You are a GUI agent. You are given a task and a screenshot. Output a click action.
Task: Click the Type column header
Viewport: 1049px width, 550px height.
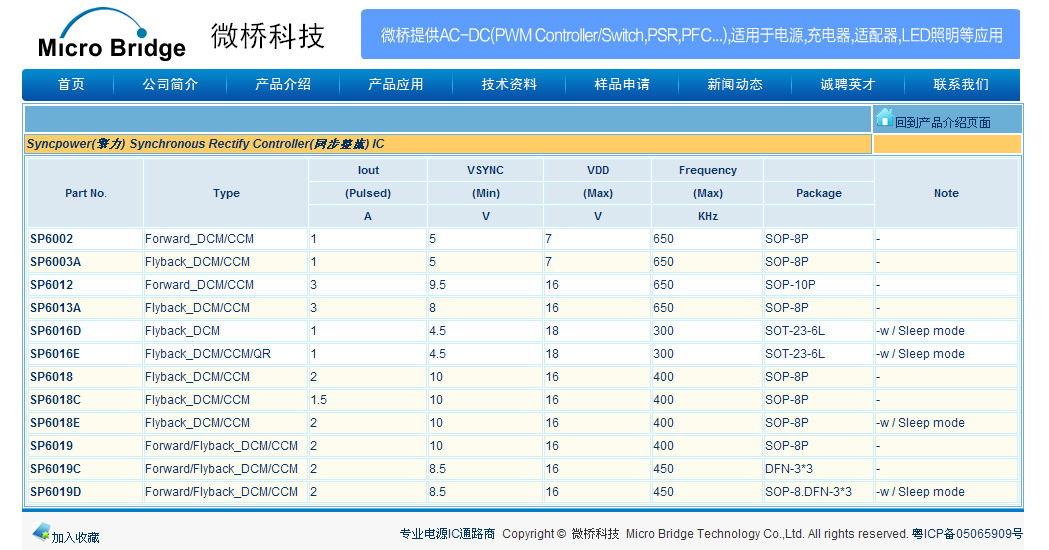point(226,193)
